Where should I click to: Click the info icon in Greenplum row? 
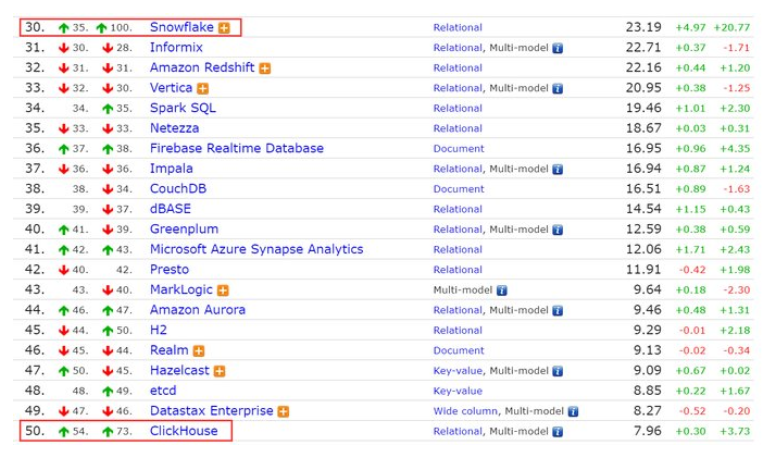(558, 230)
